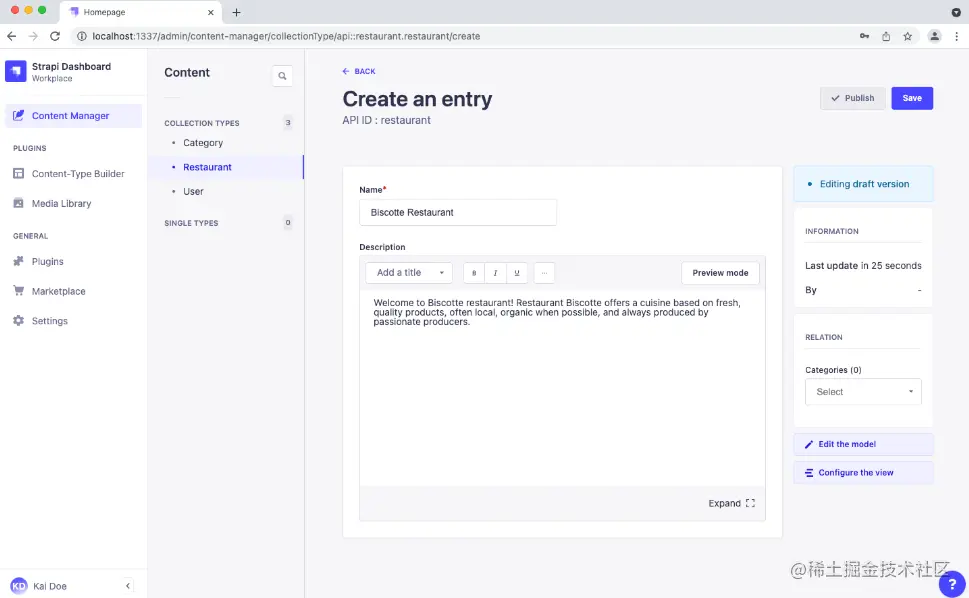The height and width of the screenshot is (598, 969).
Task: Click the API ID : restaurant text
Action: point(386,120)
